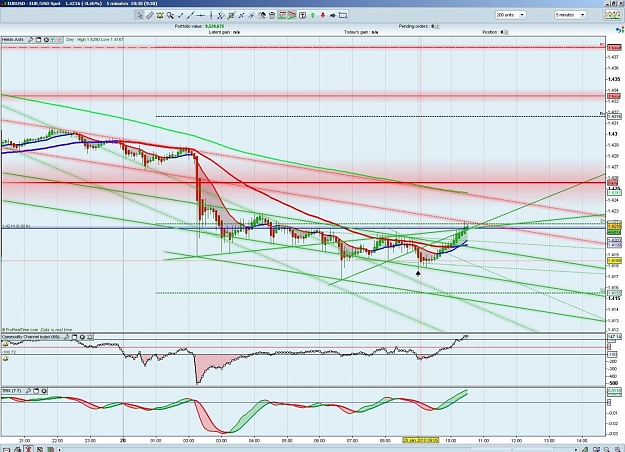Open Commodity Channel Index settings wrench
The width and height of the screenshot is (625, 452).
[67, 337]
